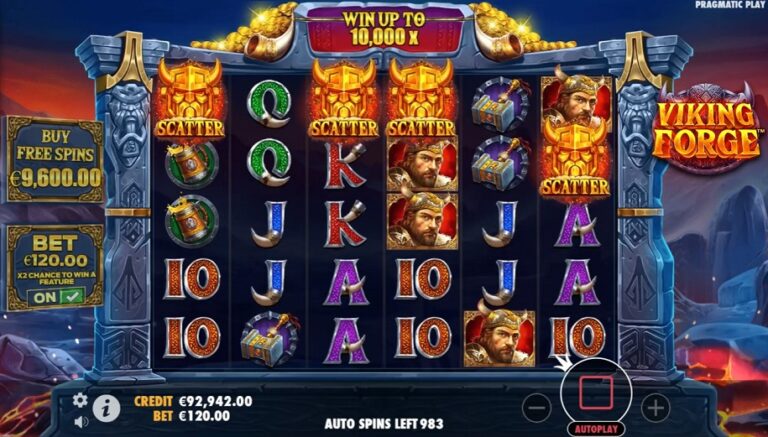Toggle the x2 chance feature ON switch
Screen dimensions: 768x437
pos(56,296)
